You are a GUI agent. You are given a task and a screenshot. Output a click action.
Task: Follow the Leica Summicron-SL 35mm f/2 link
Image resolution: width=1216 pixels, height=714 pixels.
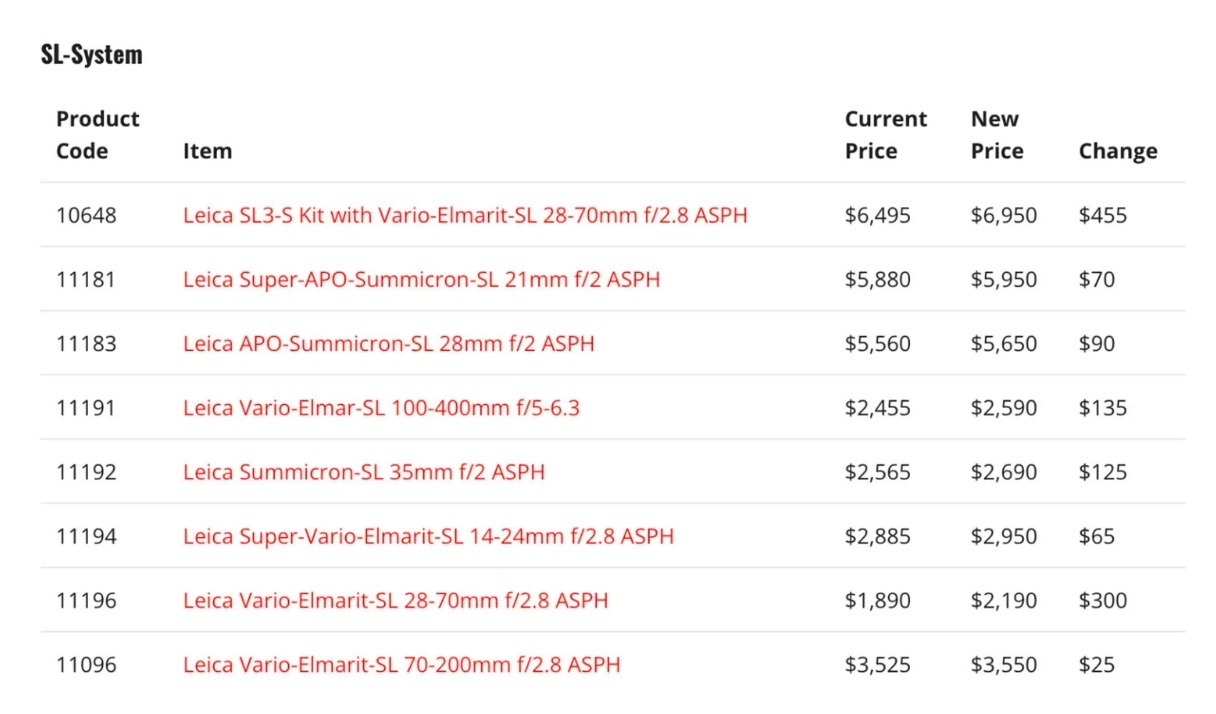pos(364,471)
